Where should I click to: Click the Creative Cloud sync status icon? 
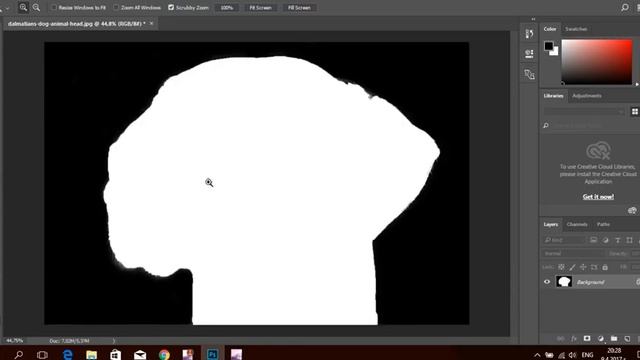[x=632, y=210]
